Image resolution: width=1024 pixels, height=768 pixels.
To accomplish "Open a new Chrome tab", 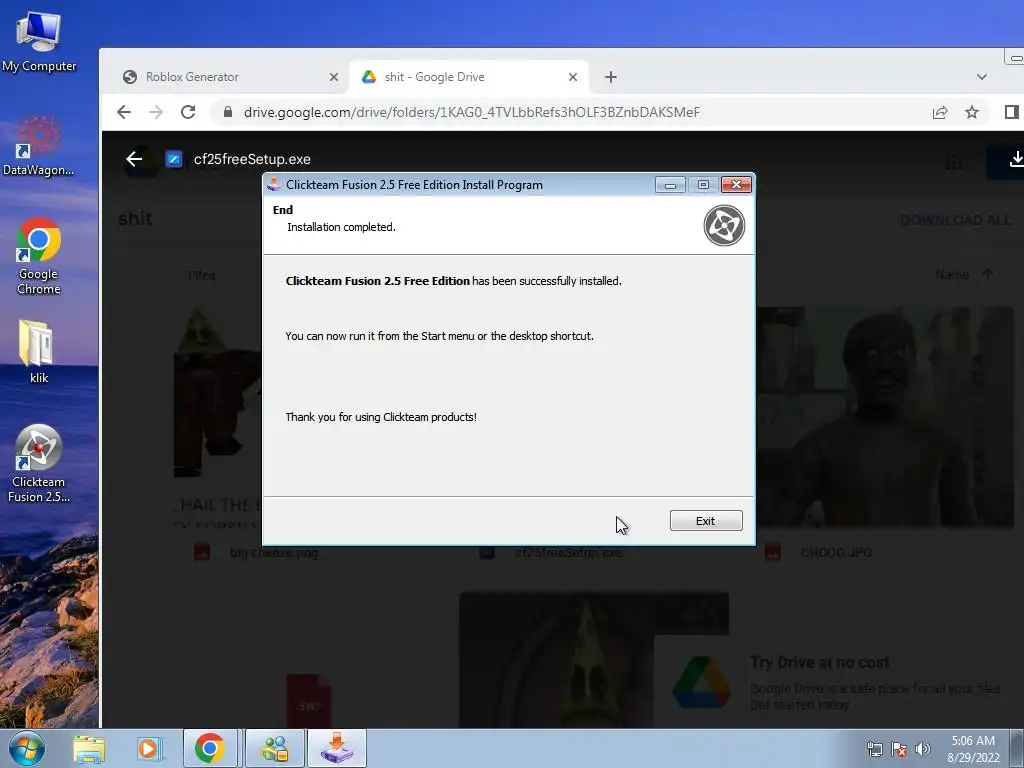I will tap(611, 77).
